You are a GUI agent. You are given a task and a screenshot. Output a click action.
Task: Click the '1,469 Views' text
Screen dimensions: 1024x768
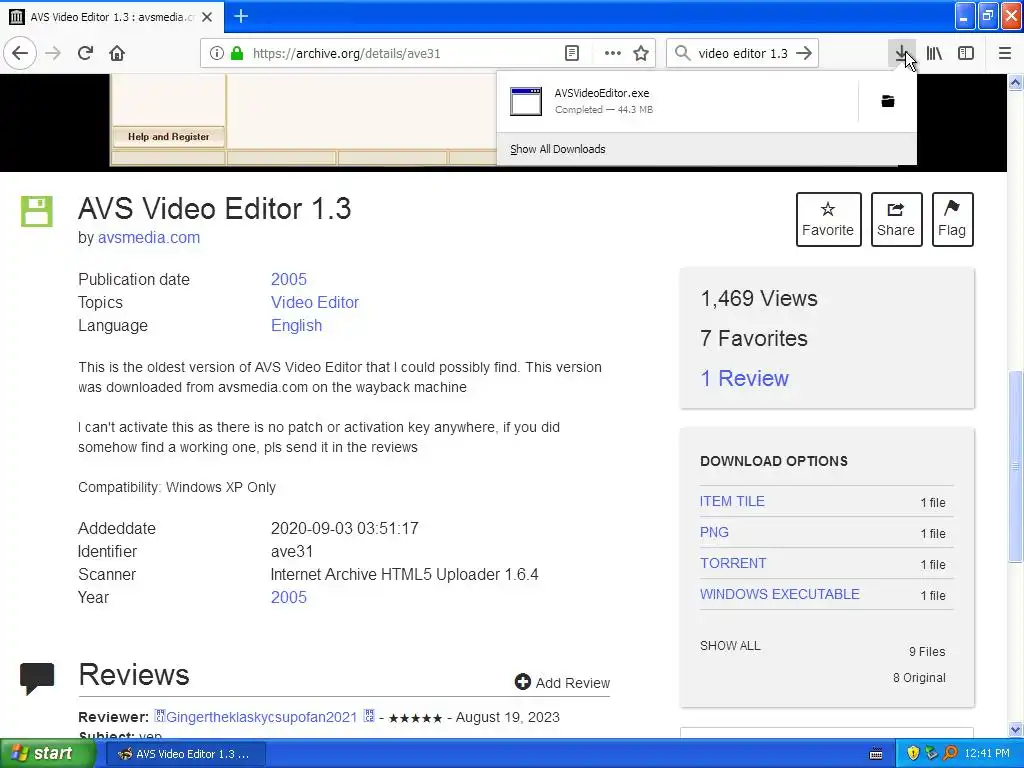point(759,298)
